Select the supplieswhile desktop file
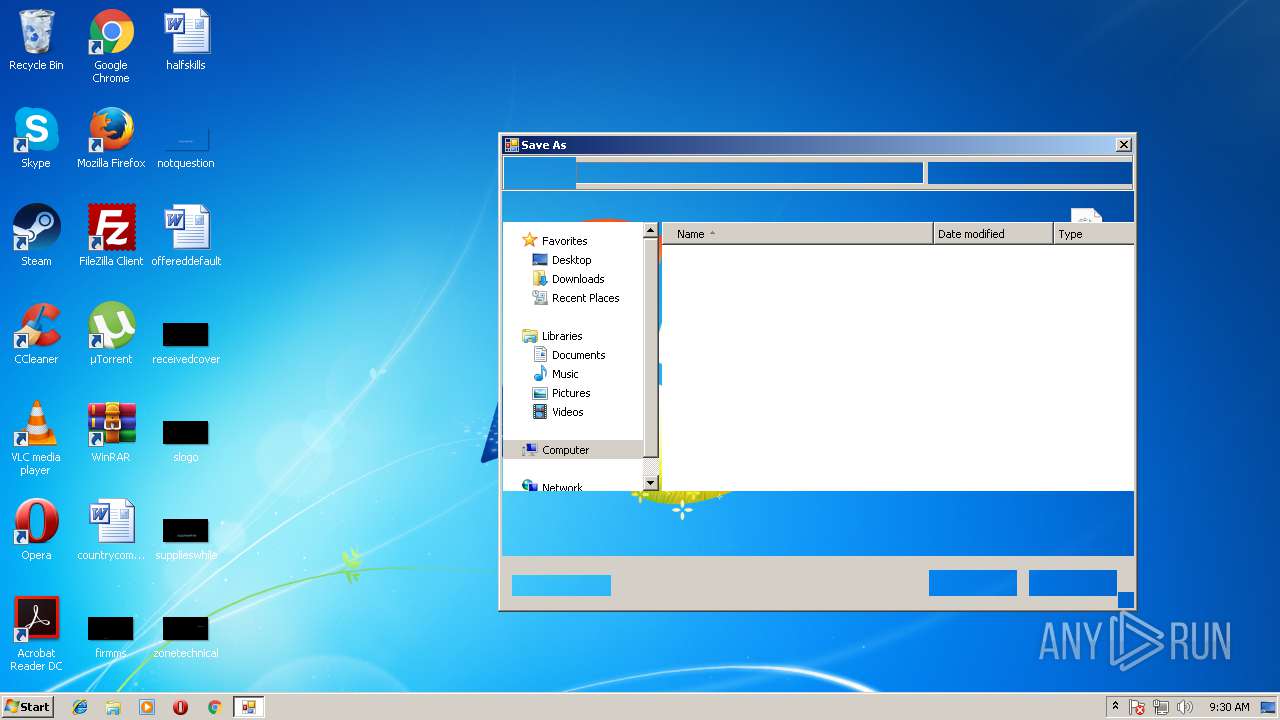 coord(186,537)
